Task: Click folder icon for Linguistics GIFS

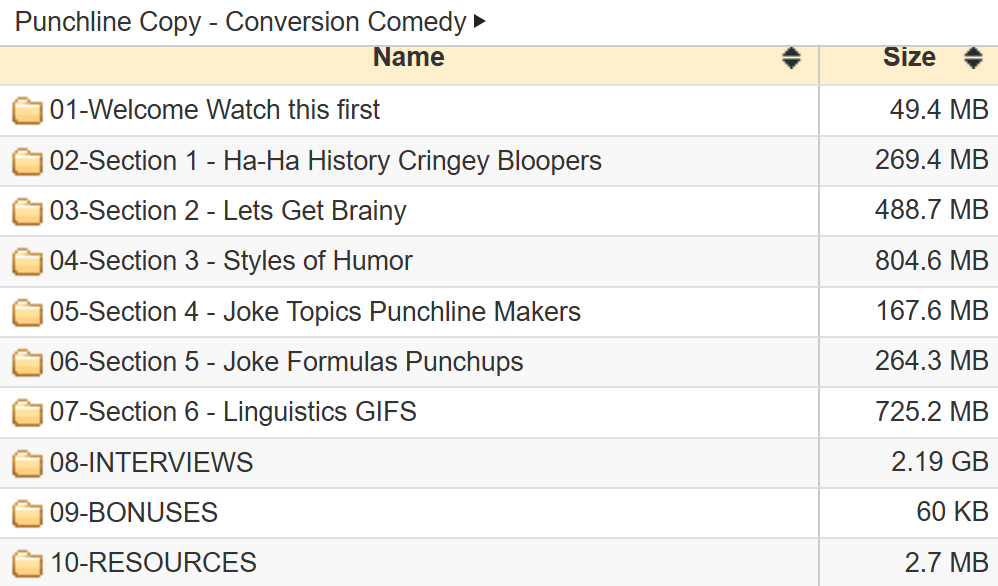Action: (x=27, y=412)
